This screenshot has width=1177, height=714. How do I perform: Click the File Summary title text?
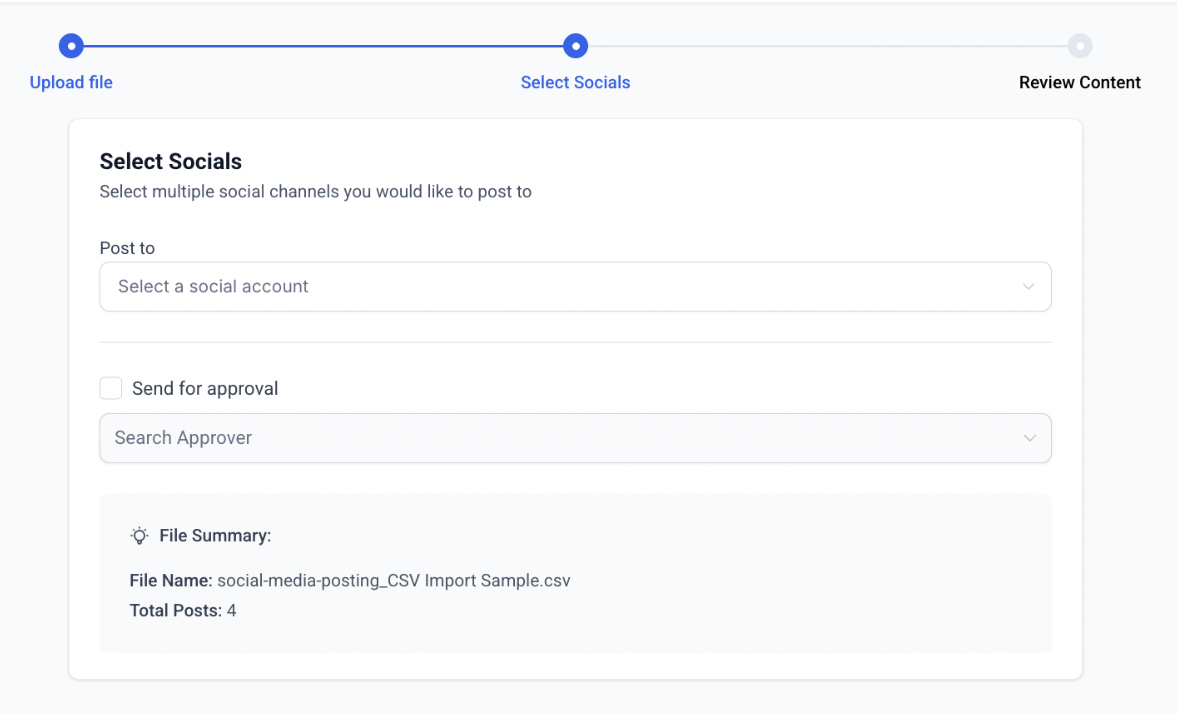click(x=215, y=535)
